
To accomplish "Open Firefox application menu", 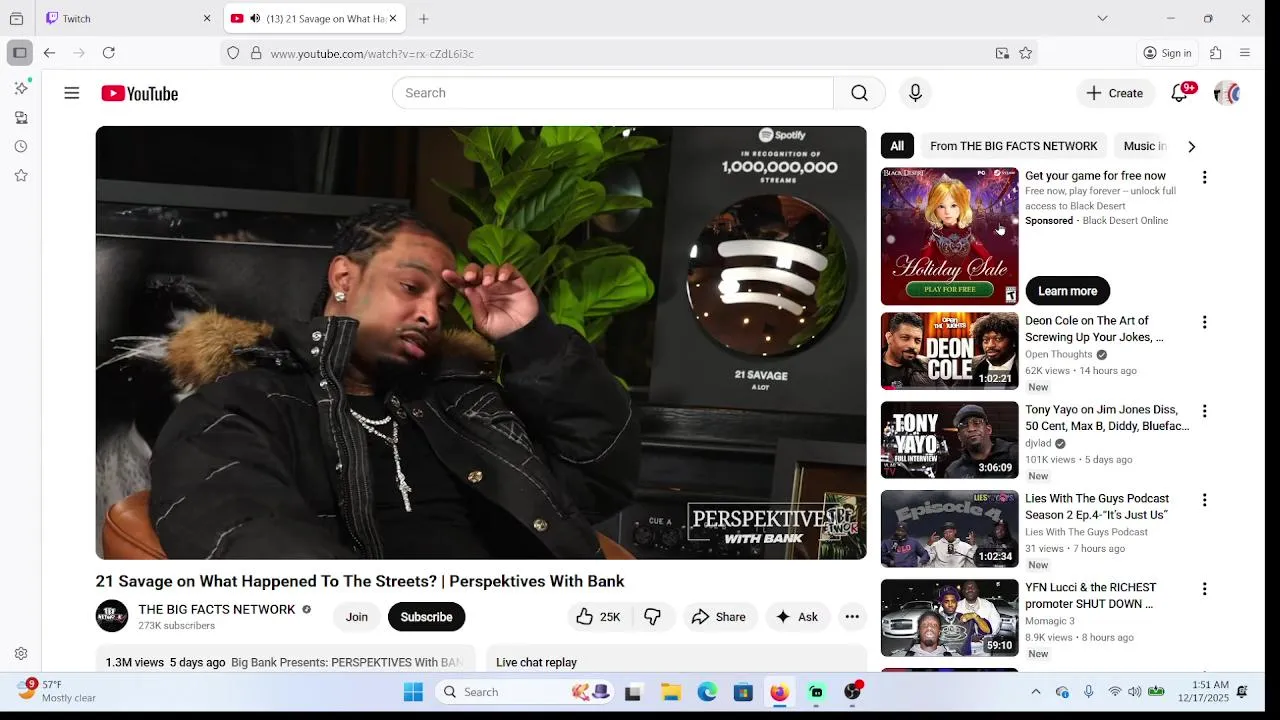I will (x=1245, y=53).
